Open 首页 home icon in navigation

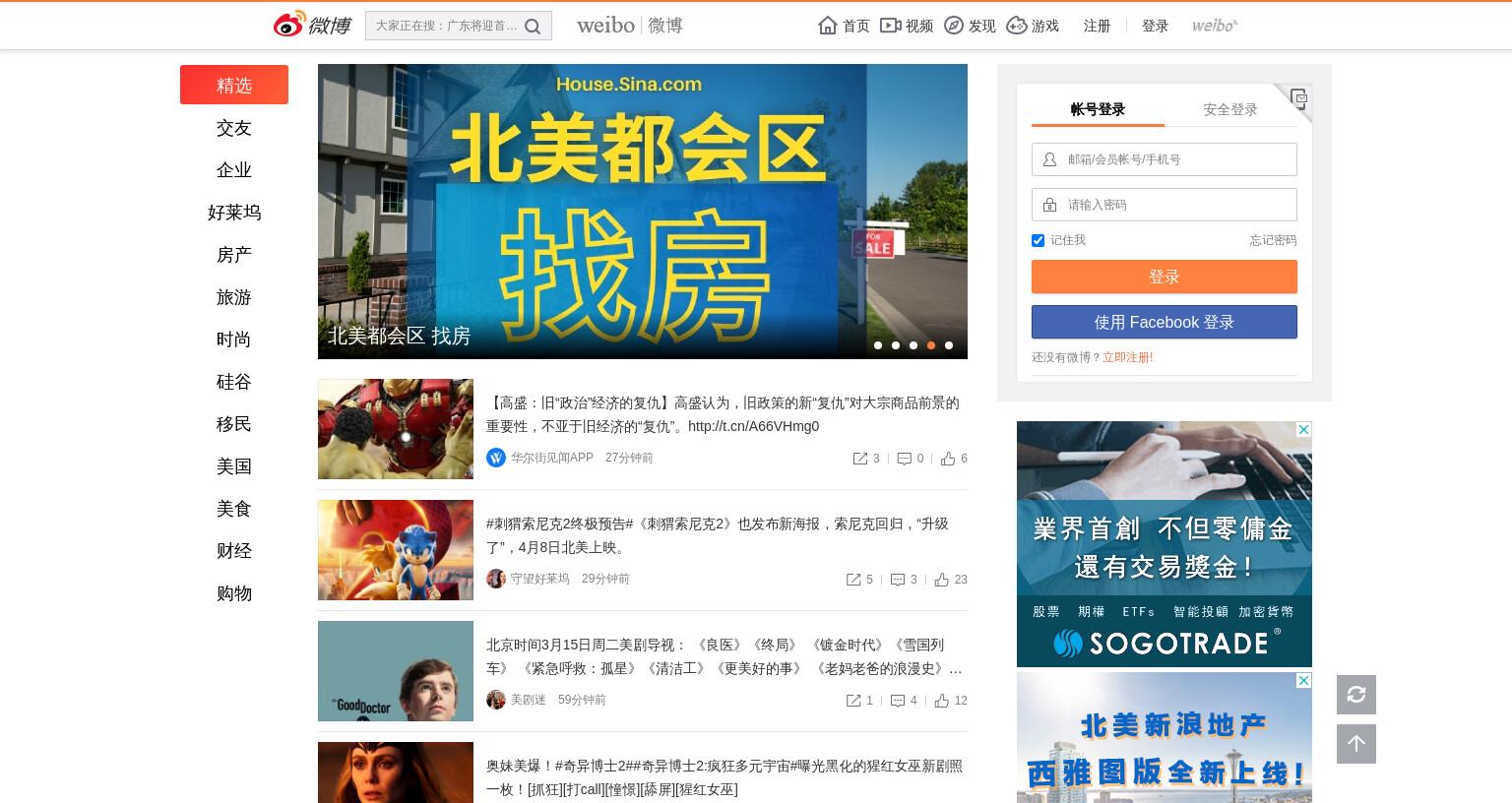coord(828,26)
